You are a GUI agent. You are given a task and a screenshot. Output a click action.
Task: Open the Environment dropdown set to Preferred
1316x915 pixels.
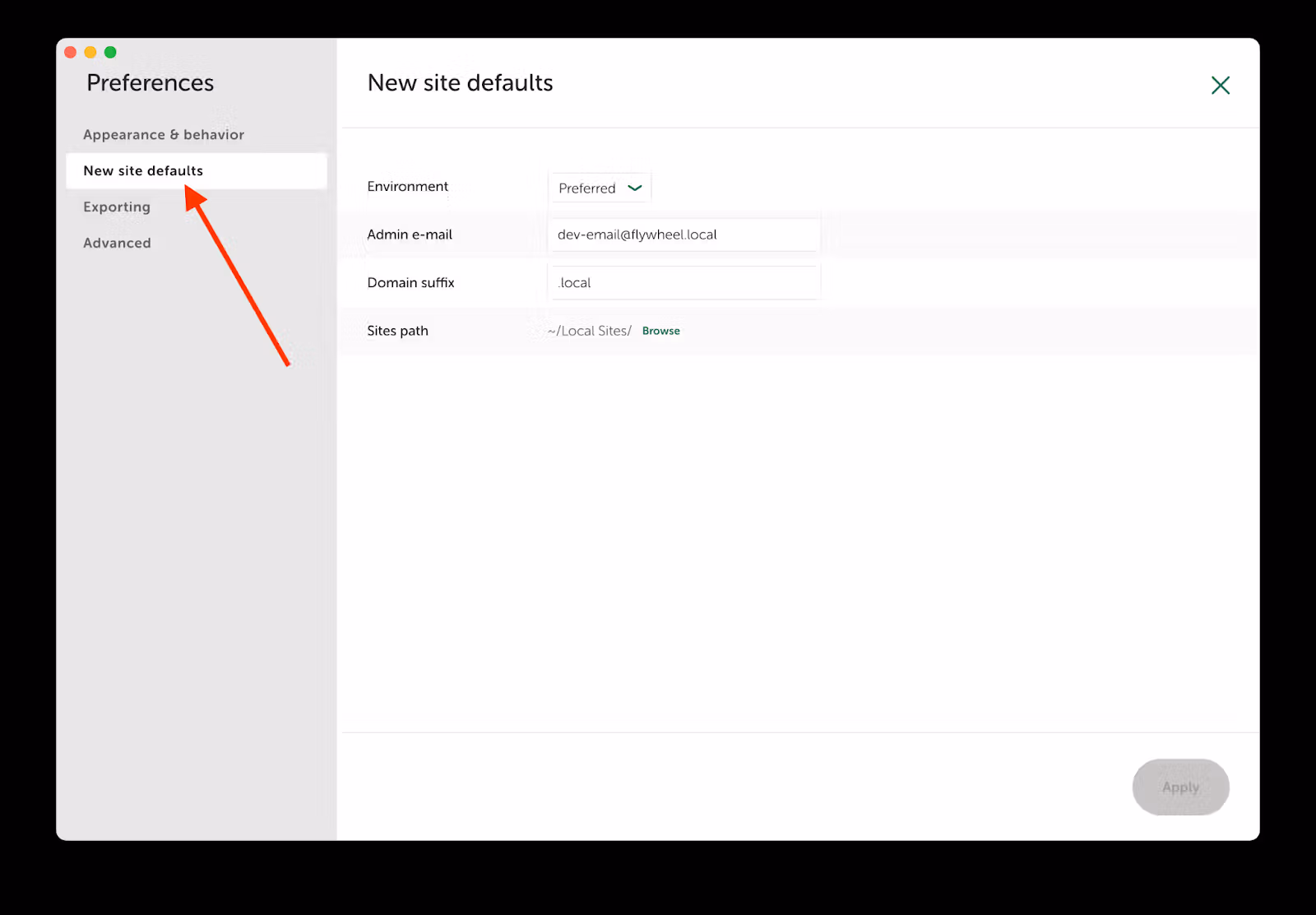pos(599,188)
